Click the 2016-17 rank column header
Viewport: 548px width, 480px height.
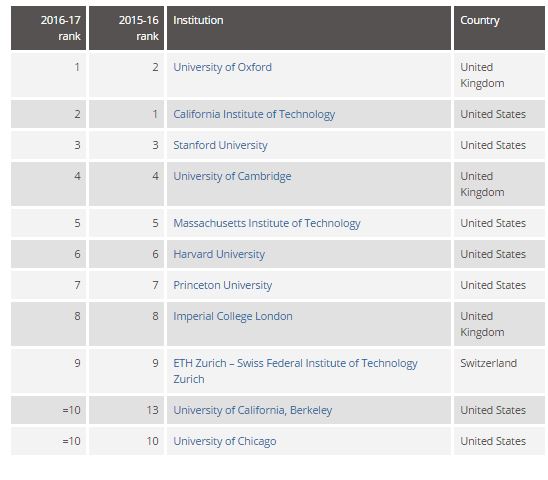click(48, 28)
